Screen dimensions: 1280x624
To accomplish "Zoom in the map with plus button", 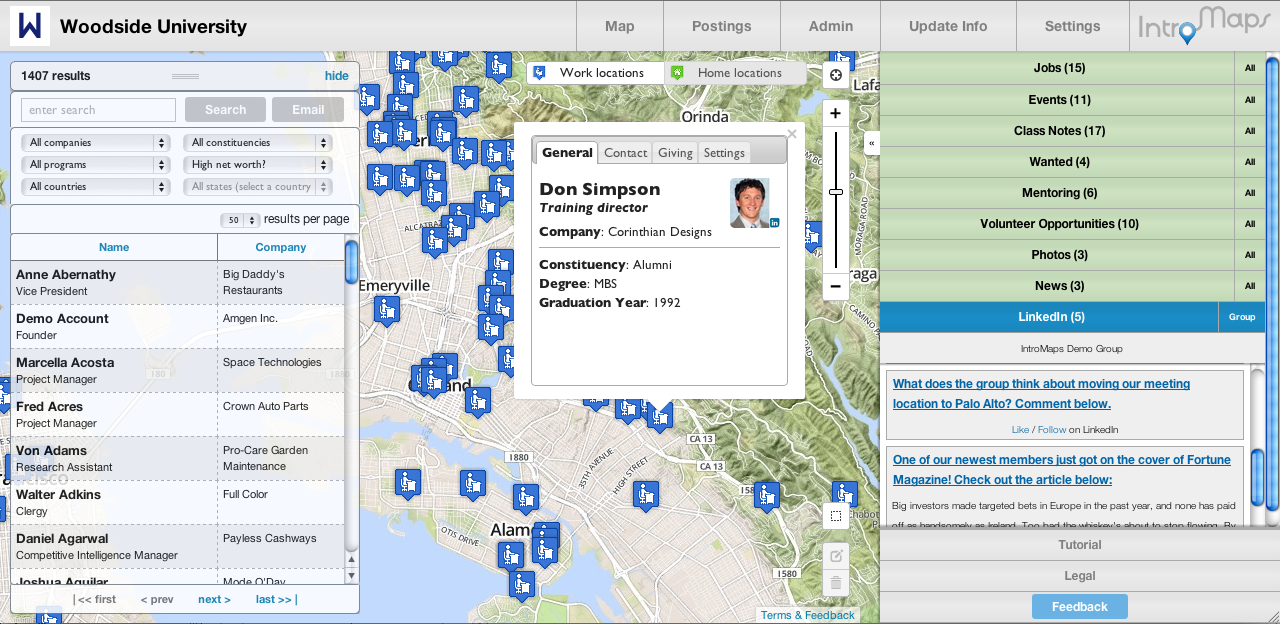I will pos(836,114).
